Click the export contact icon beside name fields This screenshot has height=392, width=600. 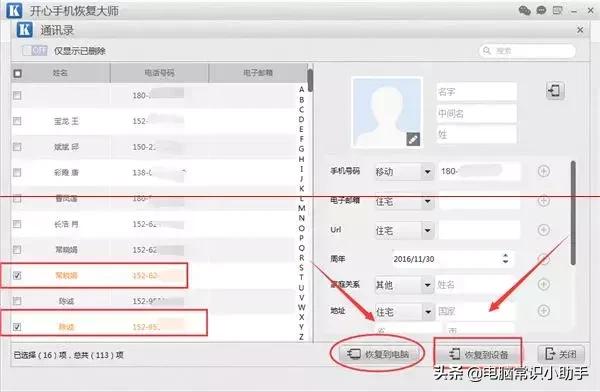tap(555, 91)
